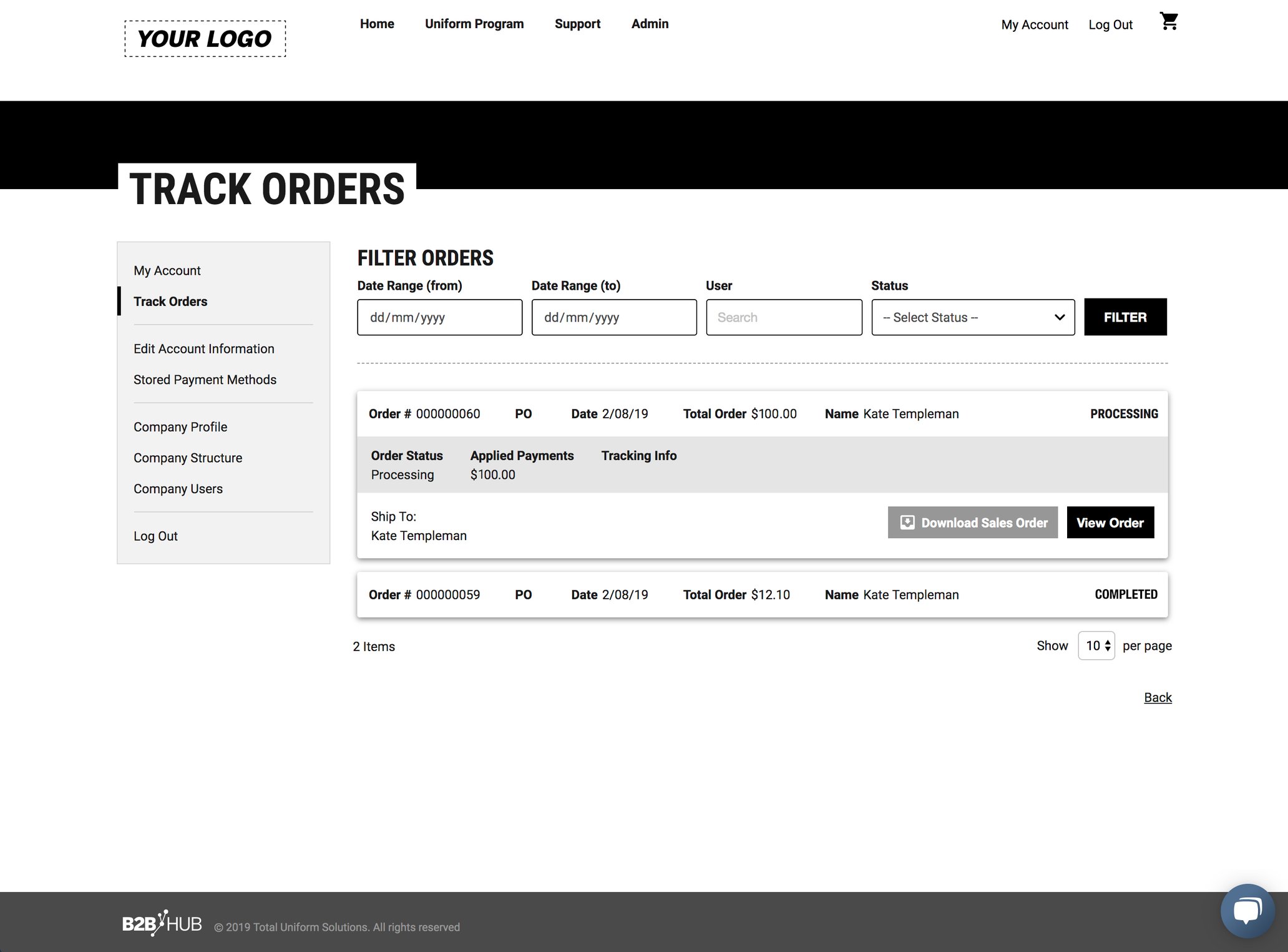Collapse order 000000060 header row
The width and height of the screenshot is (1288, 952).
(x=762, y=414)
